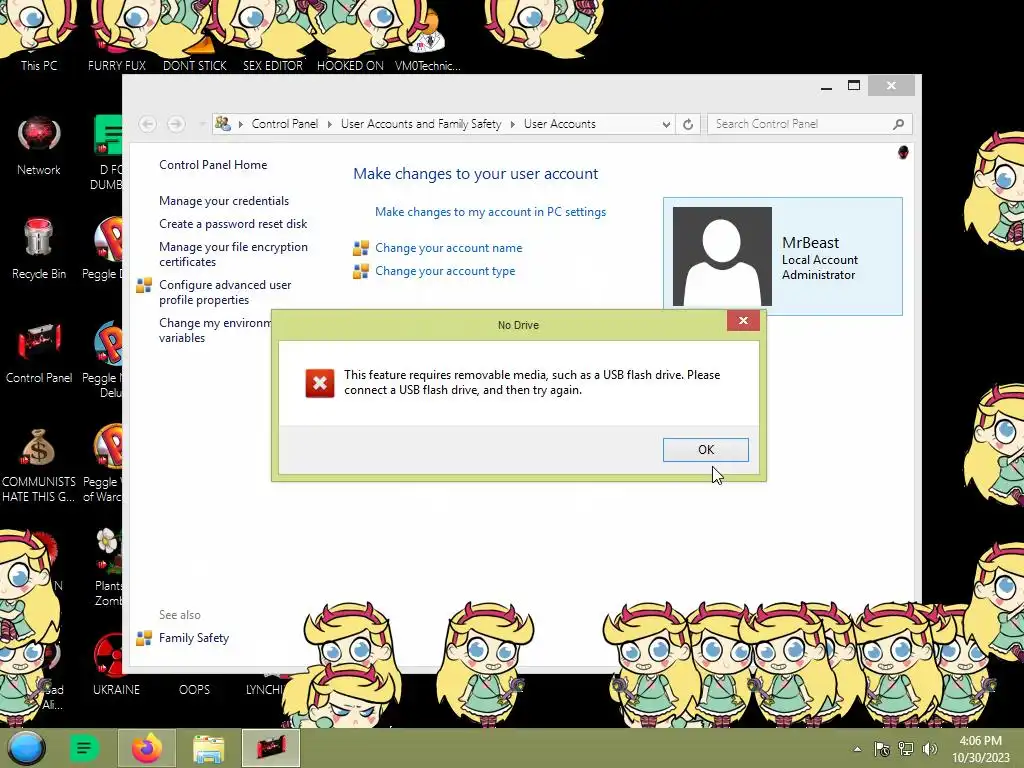Click shield icon next to Change your account type
Screen dimensions: 1024x768
[360, 271]
